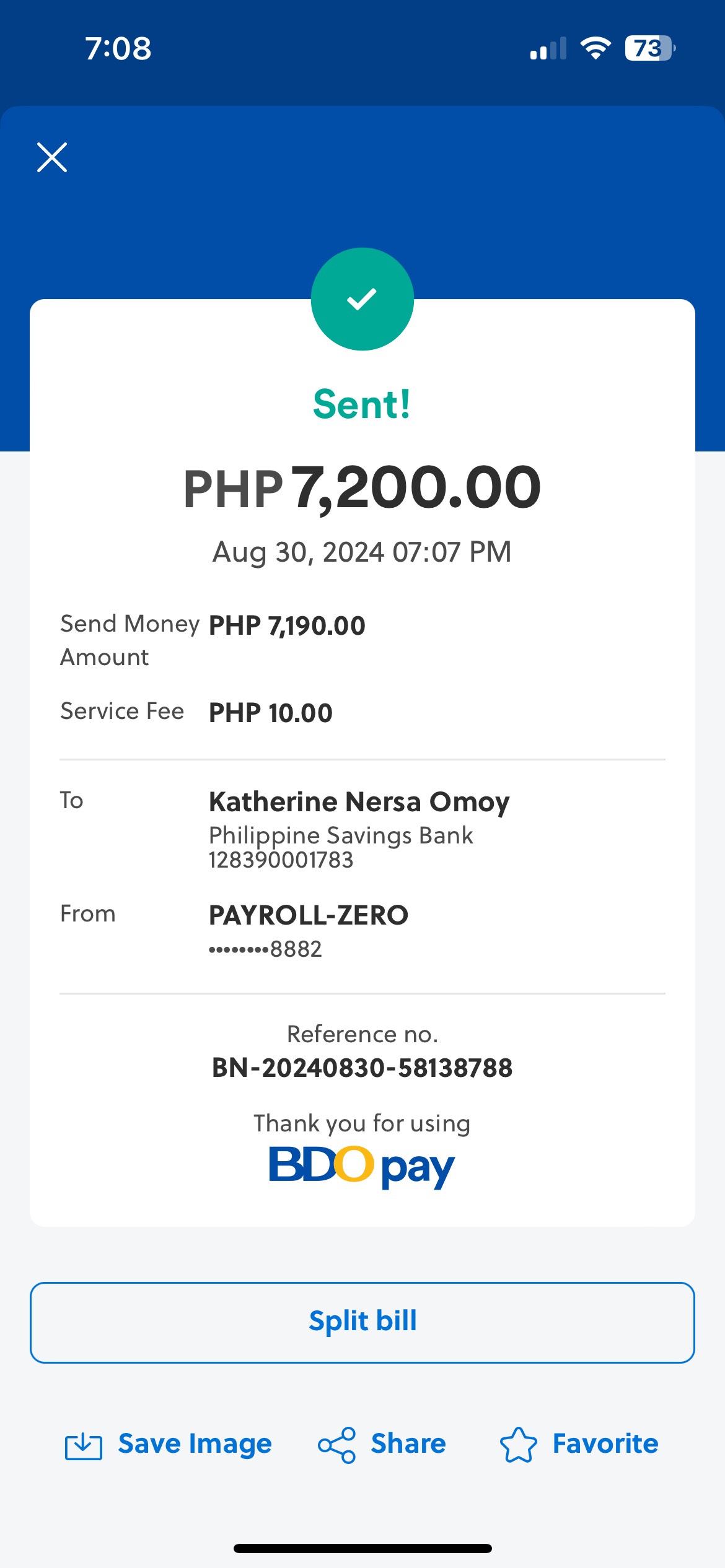Tap the 7:08 status bar clock

pos(118,48)
